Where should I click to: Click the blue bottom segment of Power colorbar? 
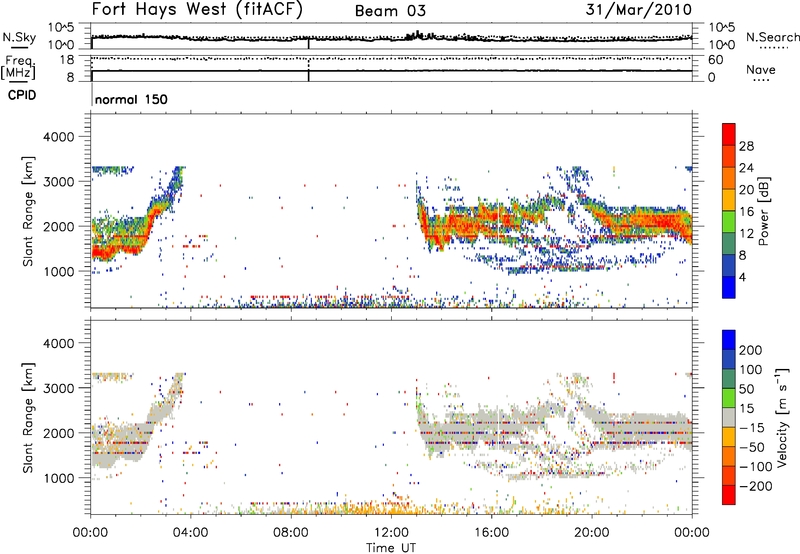[x=729, y=287]
